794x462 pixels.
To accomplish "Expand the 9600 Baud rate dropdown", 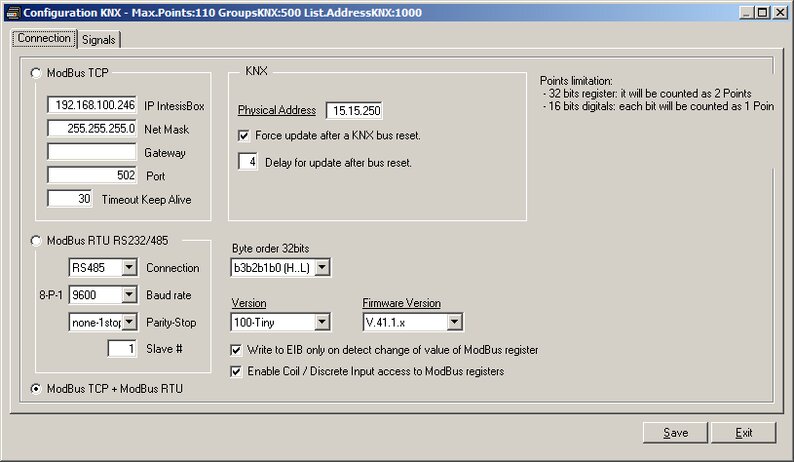I will click(x=128, y=295).
